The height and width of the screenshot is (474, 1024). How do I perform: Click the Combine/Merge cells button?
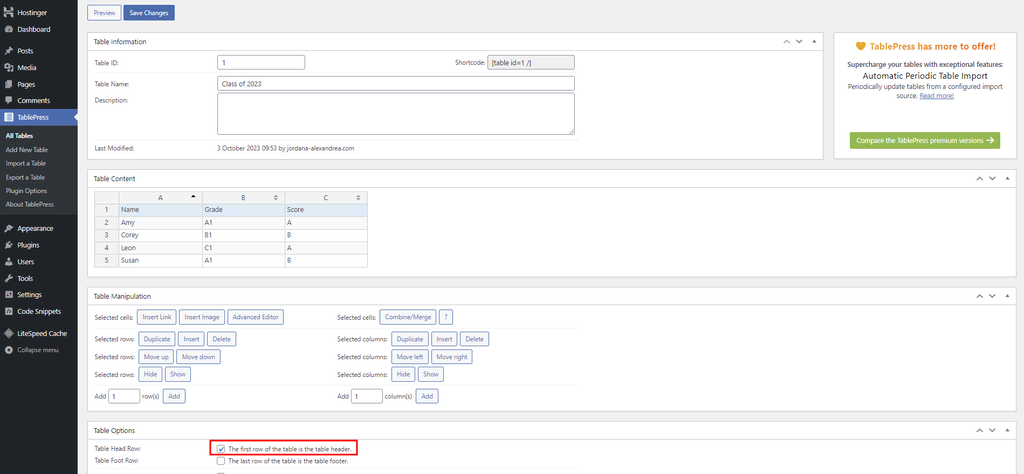(408, 317)
